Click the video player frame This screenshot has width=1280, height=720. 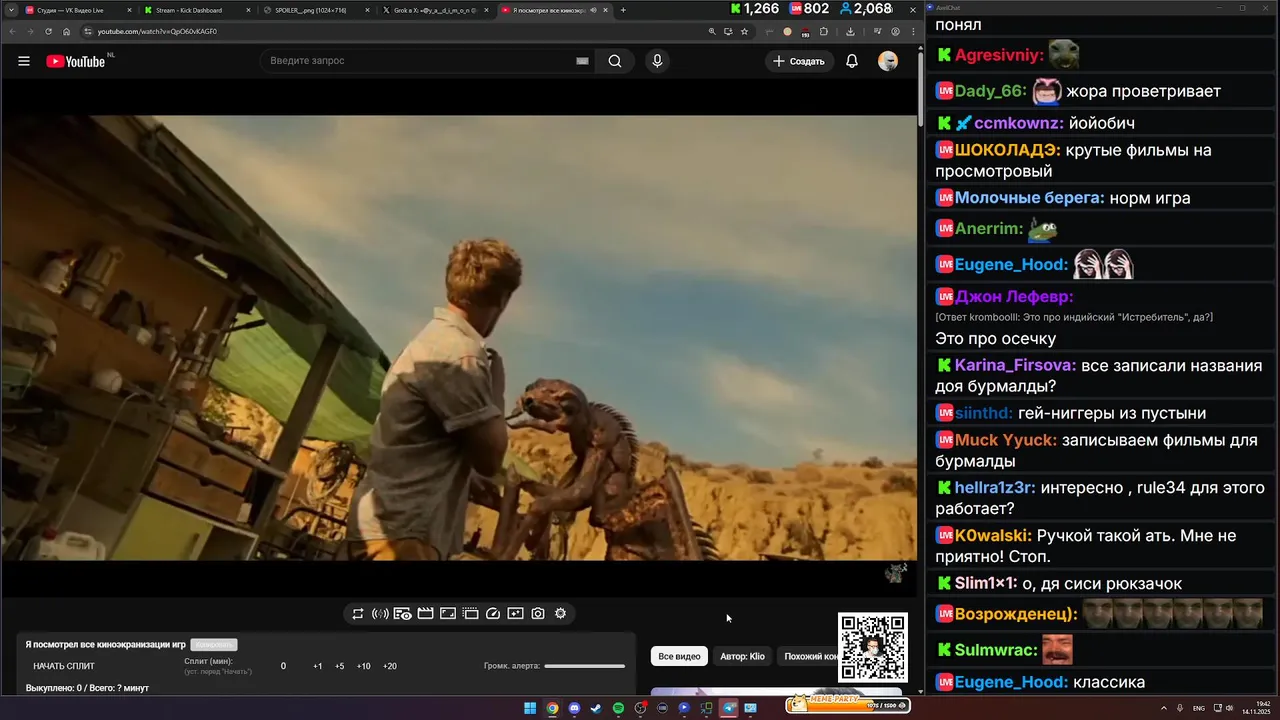(x=459, y=338)
